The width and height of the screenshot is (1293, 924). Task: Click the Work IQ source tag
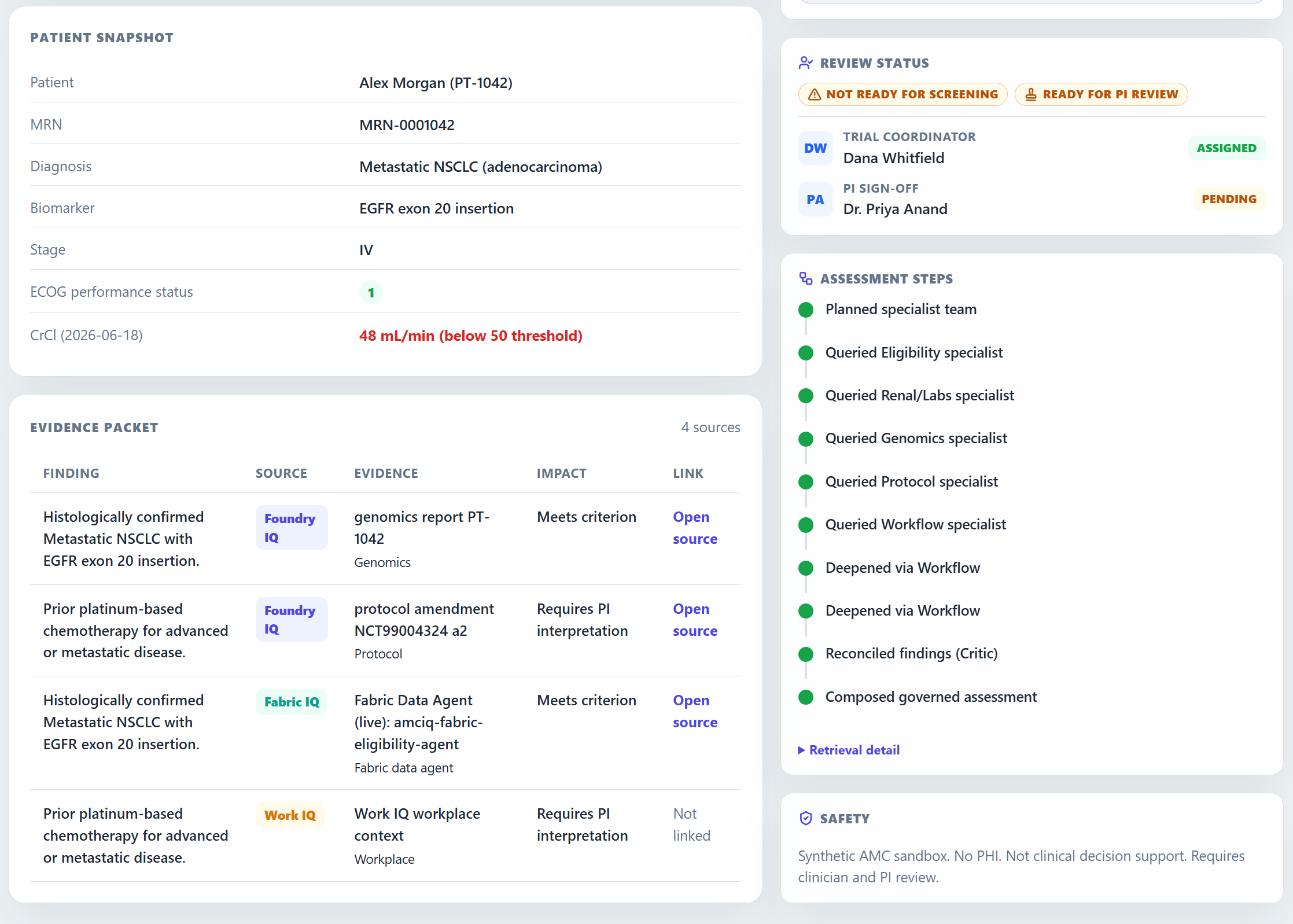pyautogui.click(x=290, y=815)
